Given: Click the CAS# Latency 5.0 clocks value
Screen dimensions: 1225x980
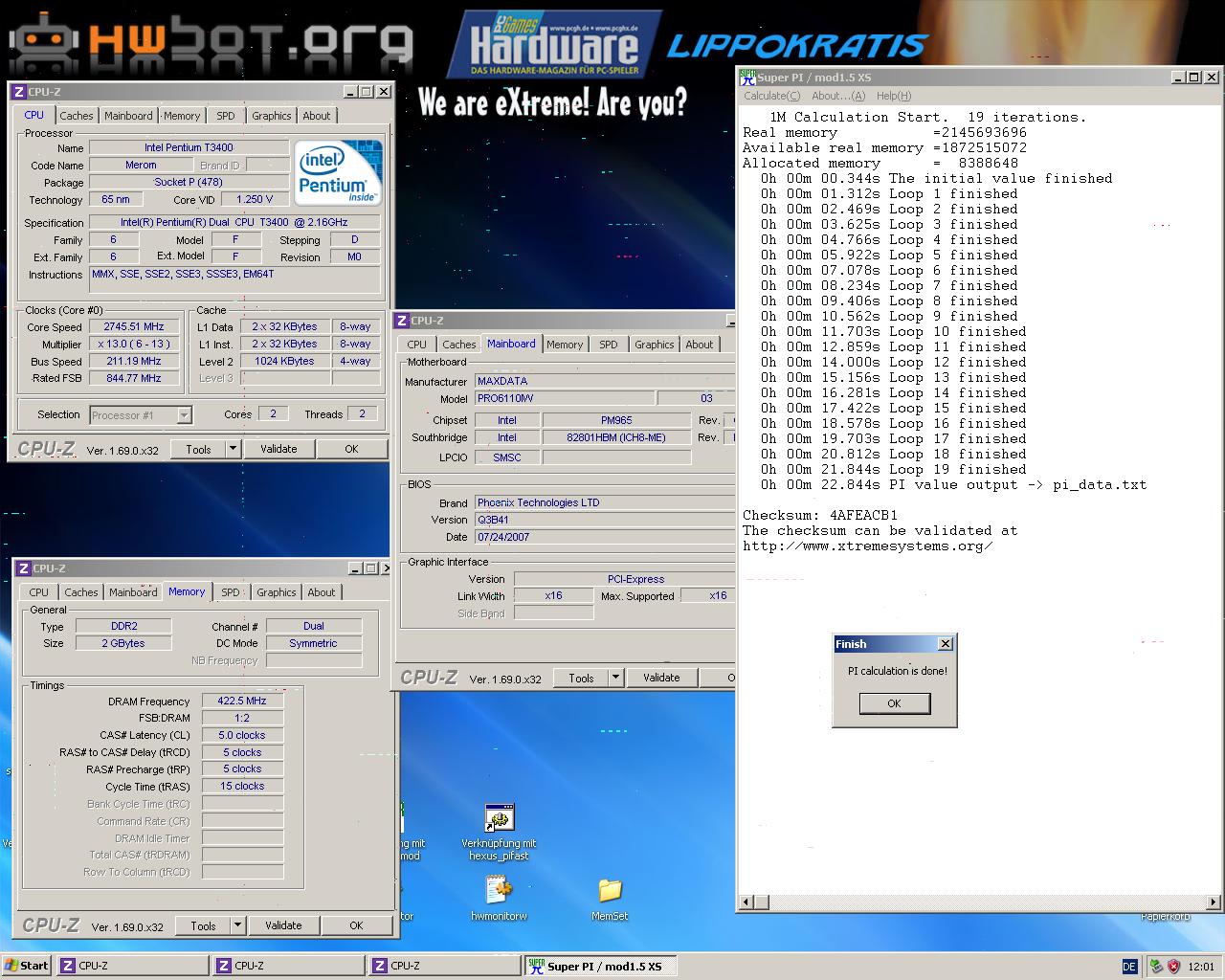Looking at the screenshot, I should tap(242, 735).
